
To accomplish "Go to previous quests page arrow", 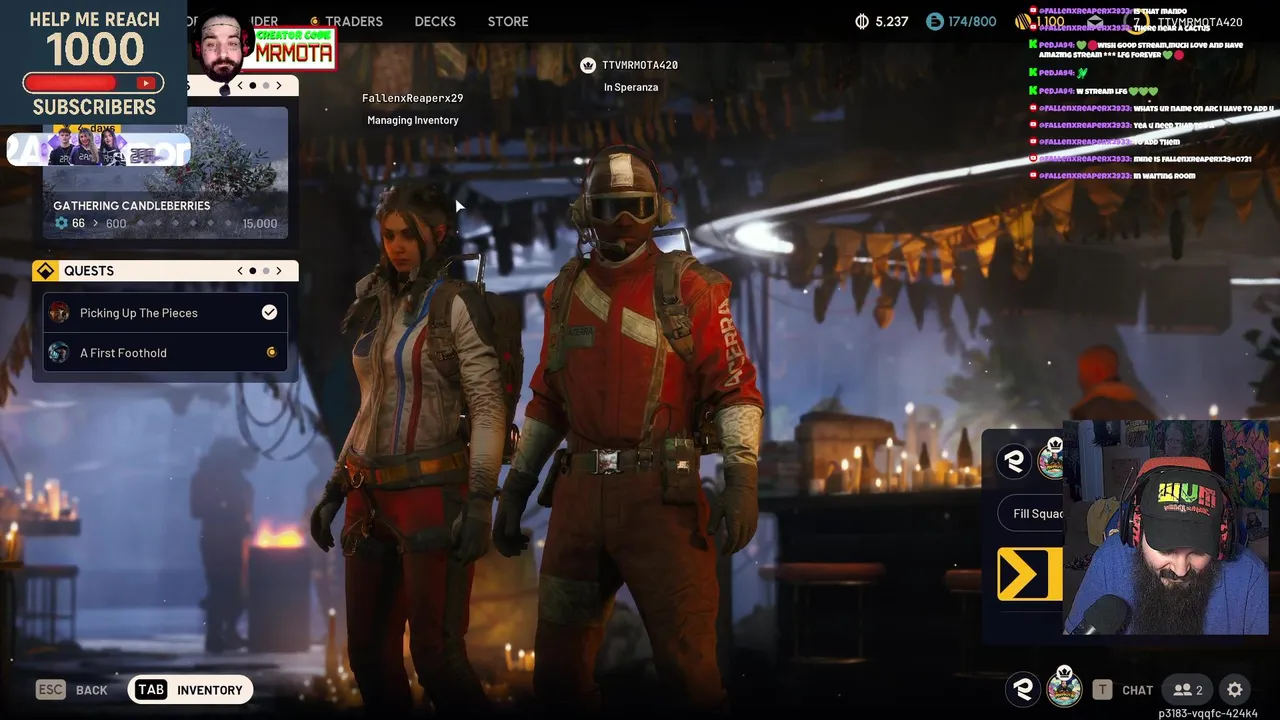I will [240, 271].
